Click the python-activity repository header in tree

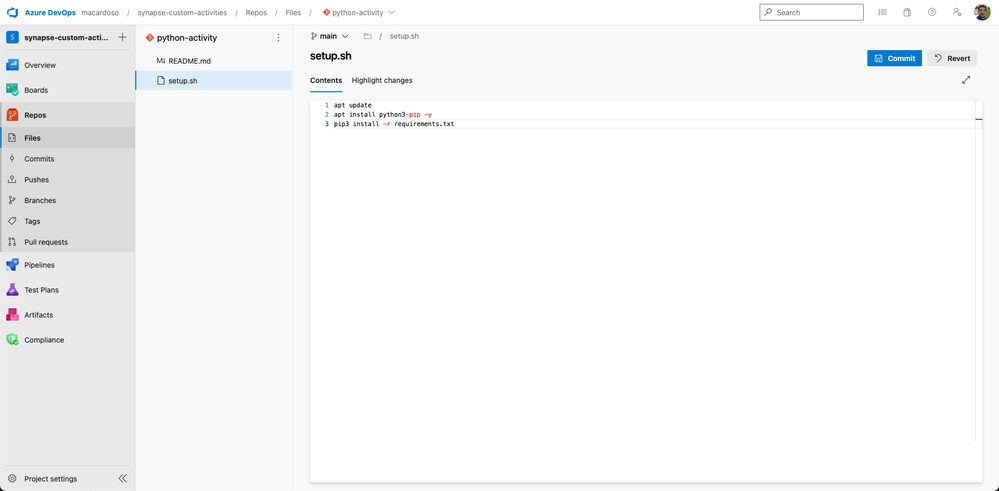pyautogui.click(x=182, y=38)
